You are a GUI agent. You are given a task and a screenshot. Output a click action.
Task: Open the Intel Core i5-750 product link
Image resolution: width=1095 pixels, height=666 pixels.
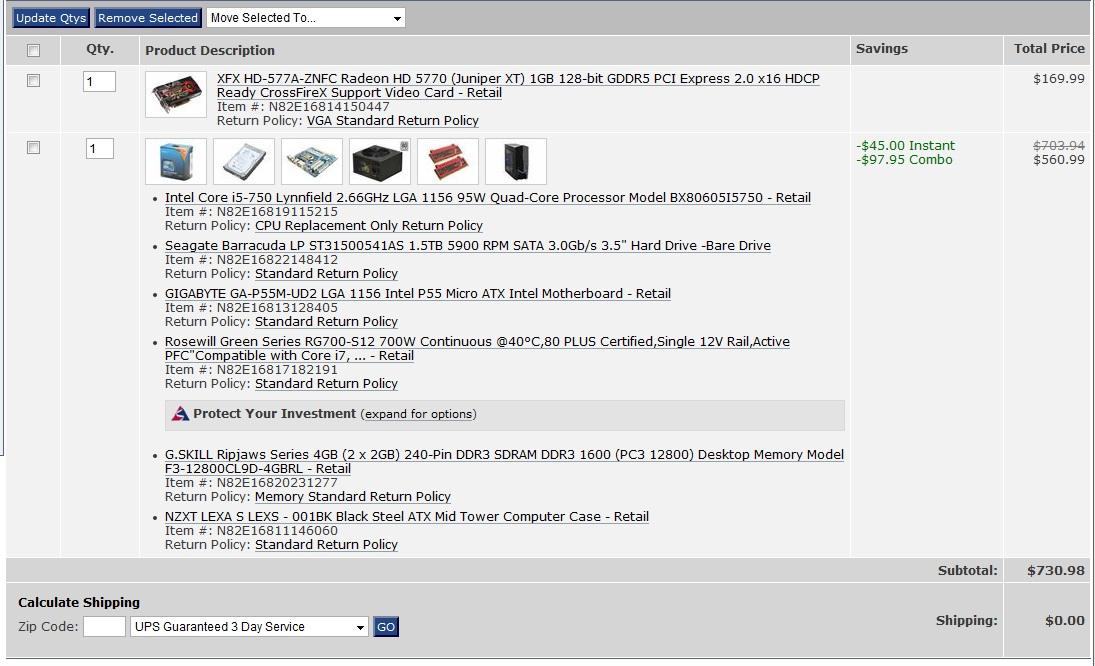(x=488, y=198)
